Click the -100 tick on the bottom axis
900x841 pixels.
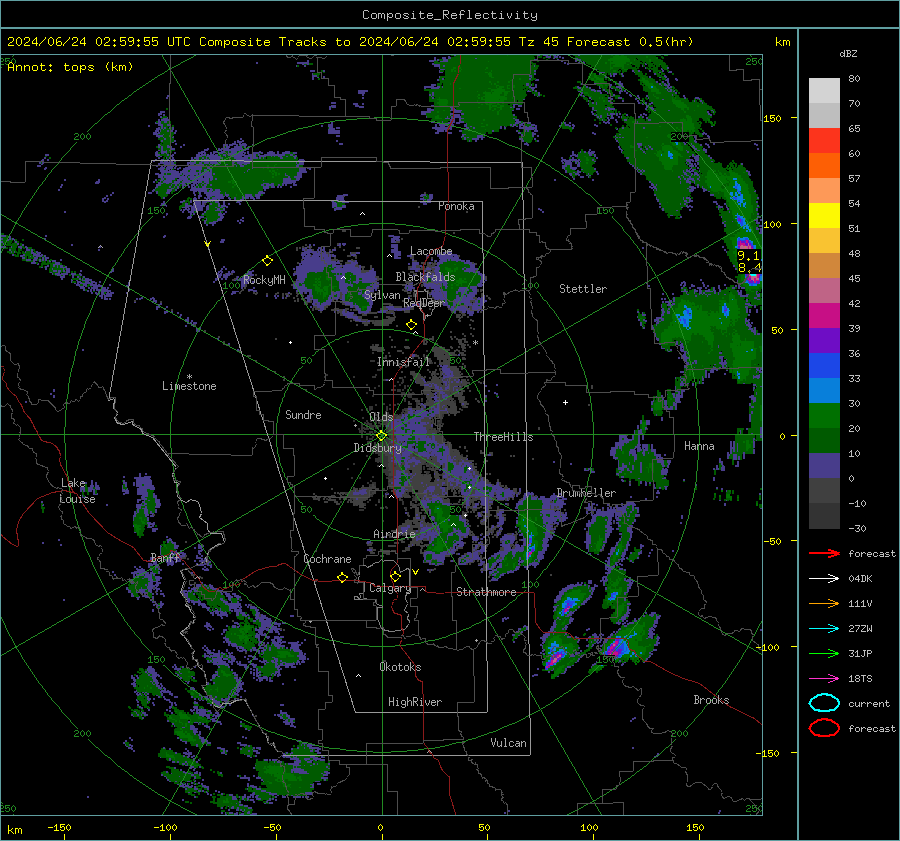165,827
